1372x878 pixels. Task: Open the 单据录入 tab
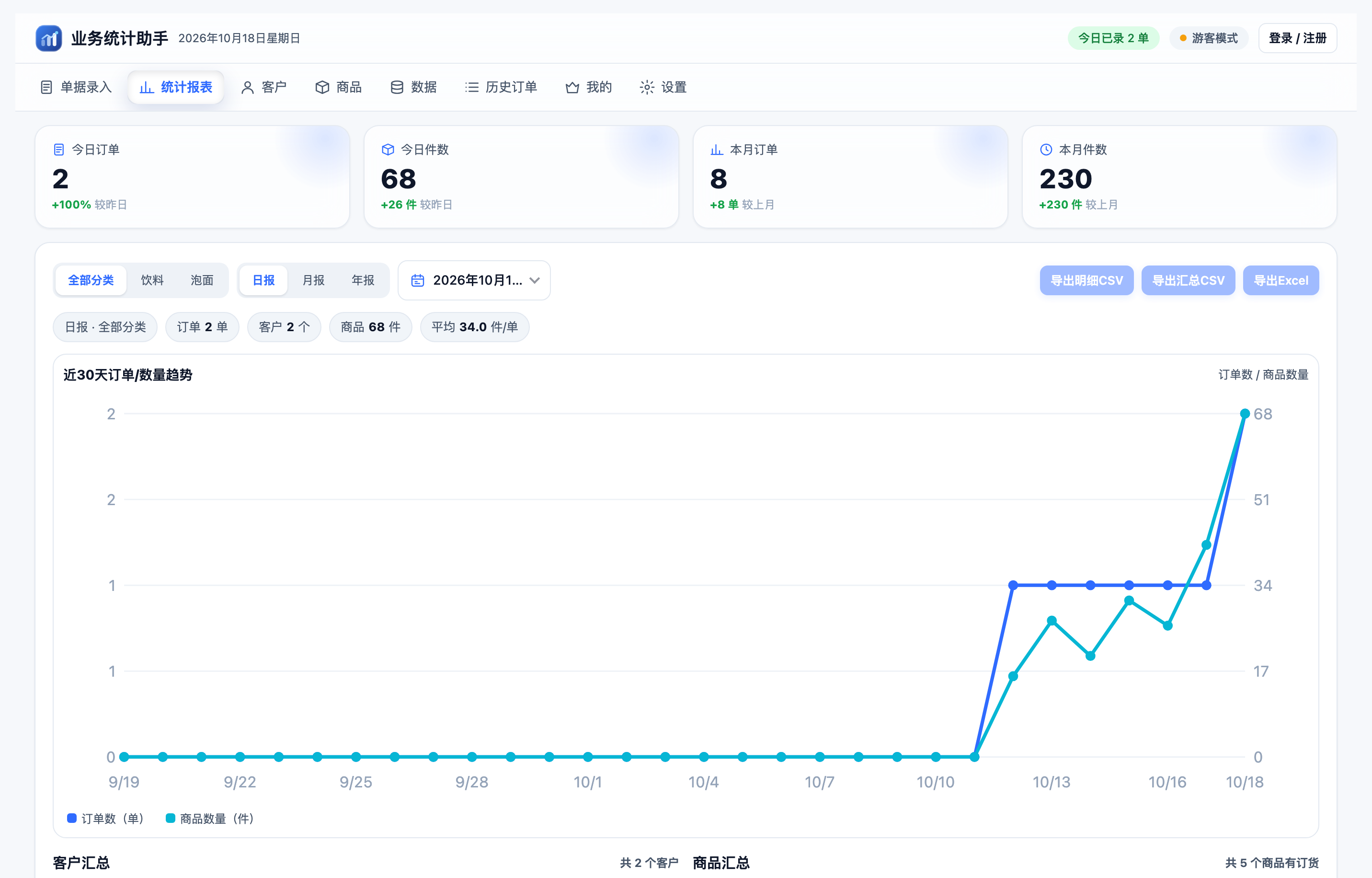(76, 87)
